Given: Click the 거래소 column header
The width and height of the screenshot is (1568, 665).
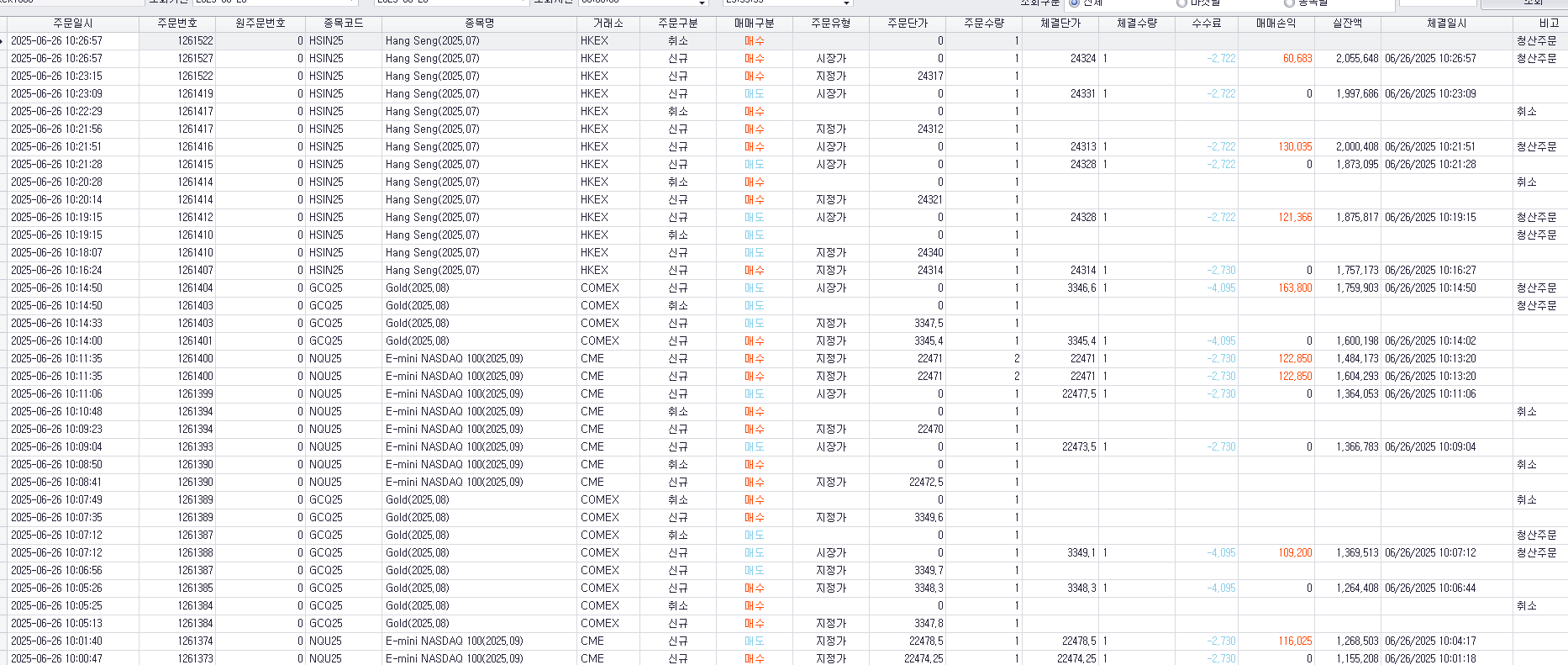Looking at the screenshot, I should (x=608, y=24).
